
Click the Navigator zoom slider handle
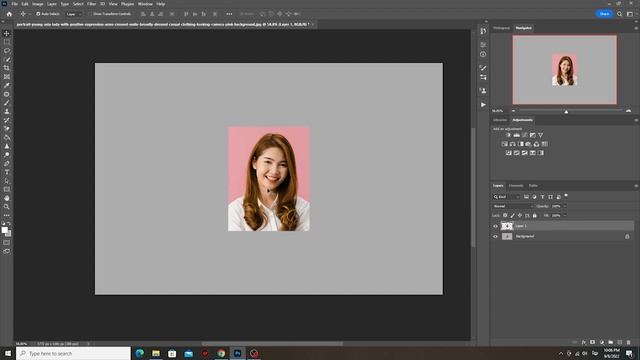(x=566, y=111)
